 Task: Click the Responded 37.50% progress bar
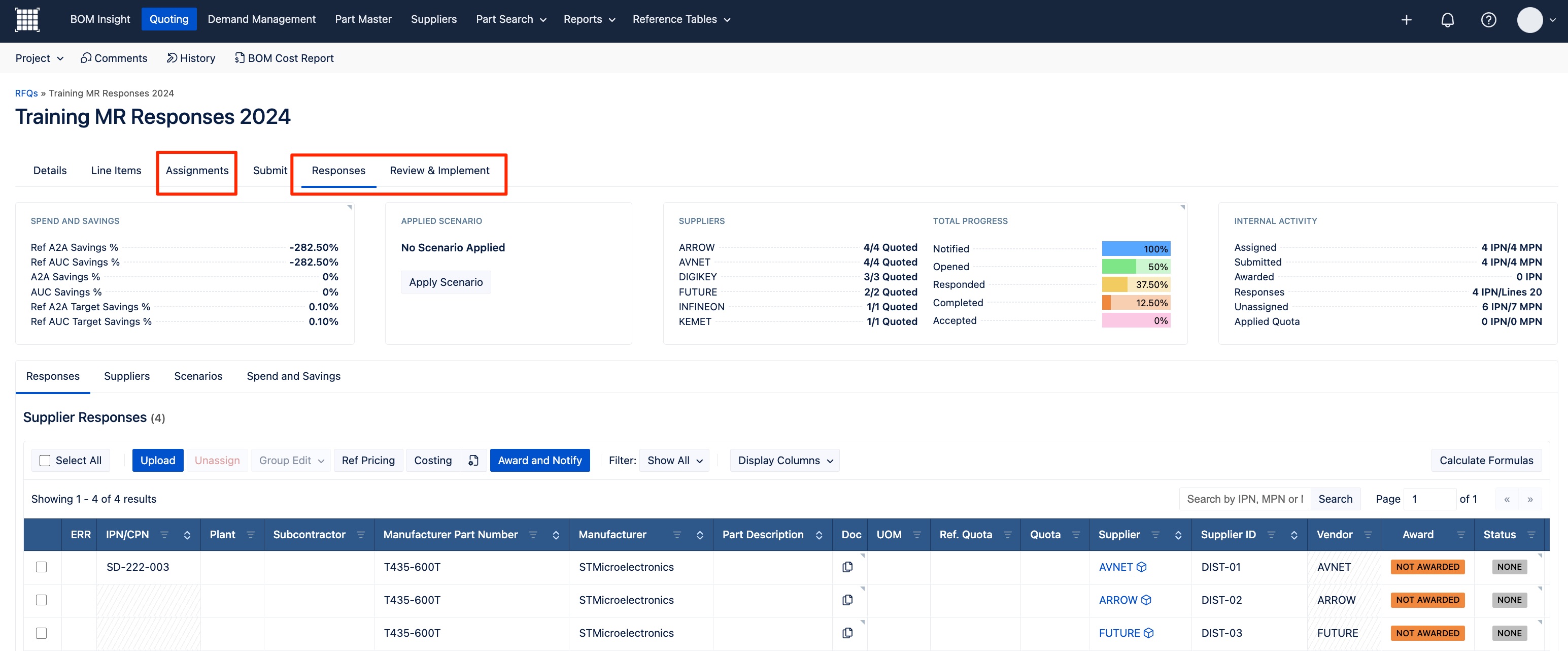pos(1136,284)
